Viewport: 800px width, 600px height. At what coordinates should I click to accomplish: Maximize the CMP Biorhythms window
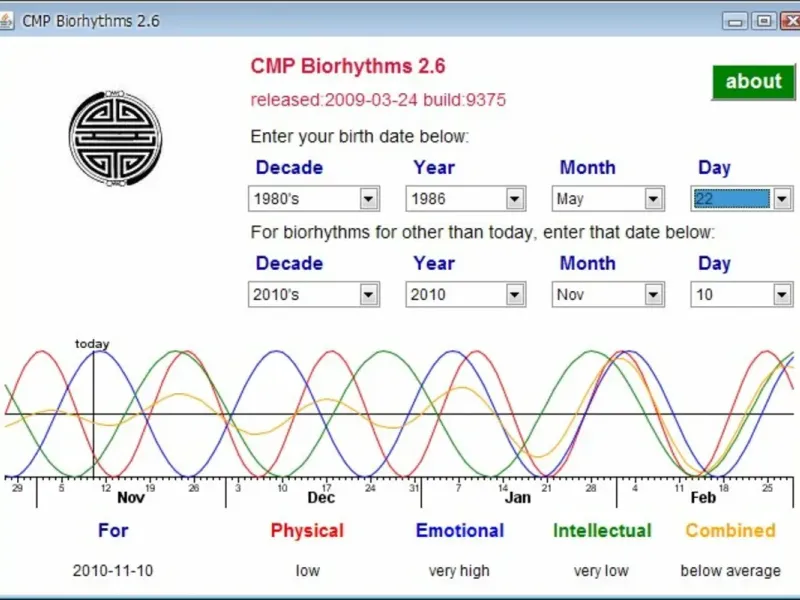[x=764, y=21]
